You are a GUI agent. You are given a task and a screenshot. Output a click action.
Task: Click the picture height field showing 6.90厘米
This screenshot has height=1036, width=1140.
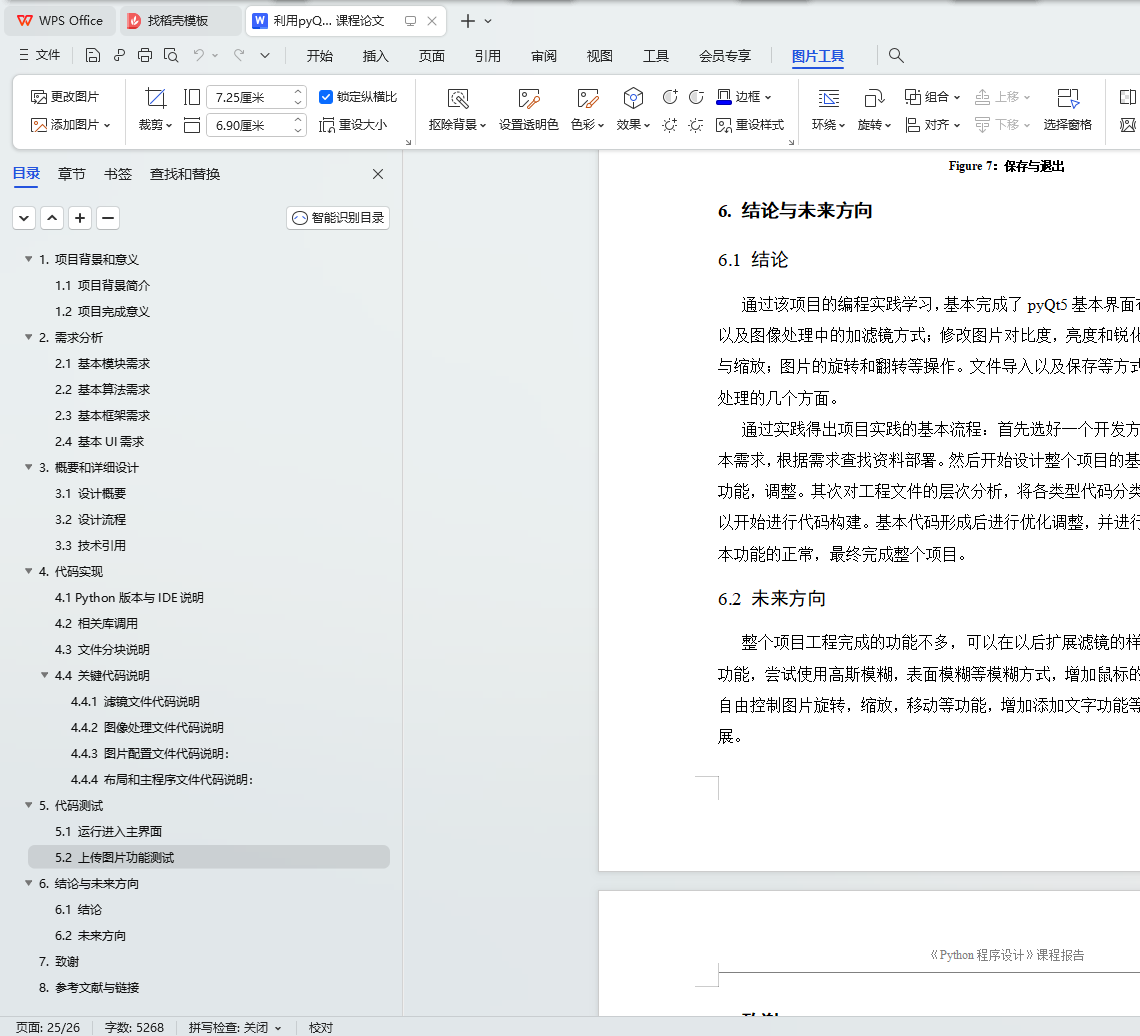click(x=256, y=125)
